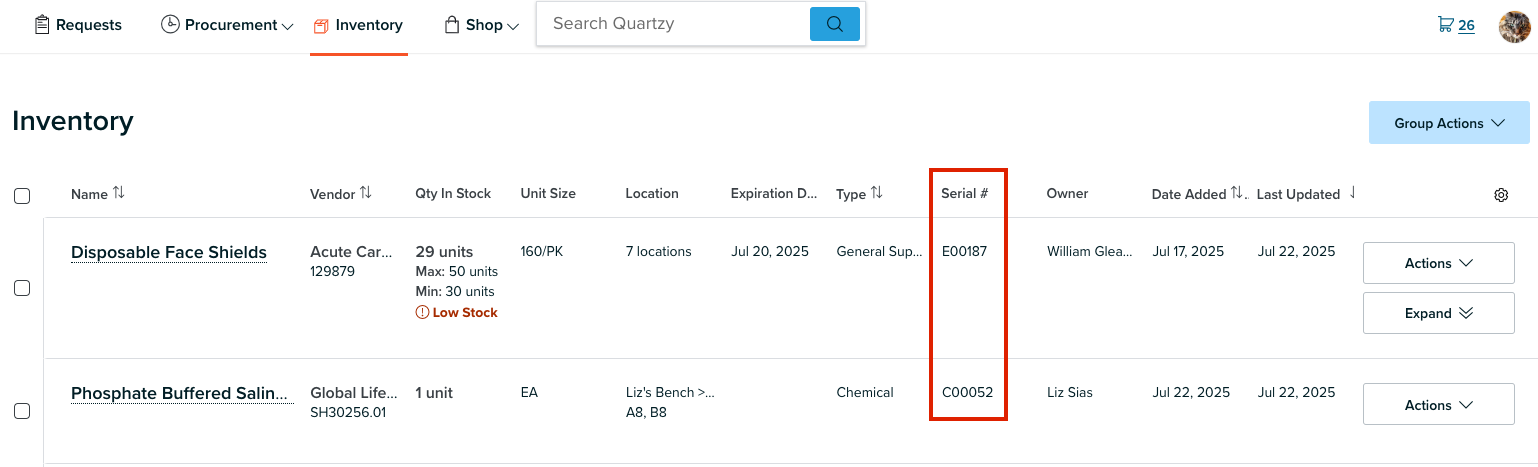Sort by Name column arrows
Viewport: 1538px width, 467px height.
point(119,193)
